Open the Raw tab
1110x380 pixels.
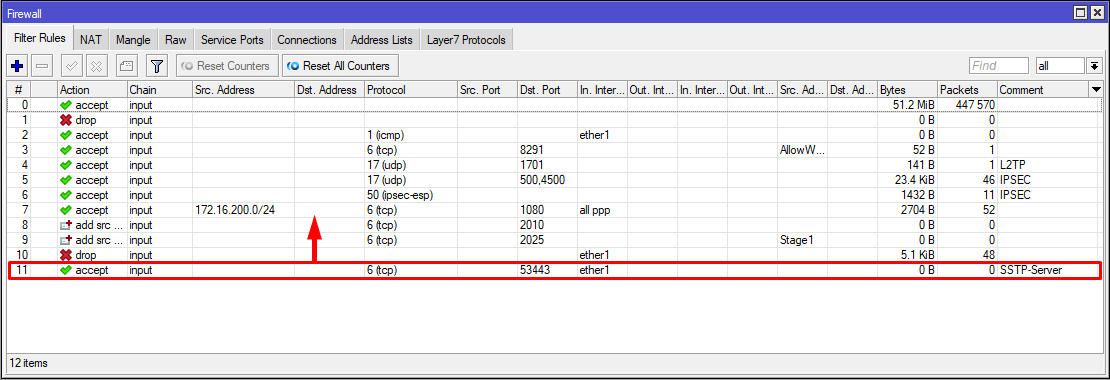tap(176, 40)
